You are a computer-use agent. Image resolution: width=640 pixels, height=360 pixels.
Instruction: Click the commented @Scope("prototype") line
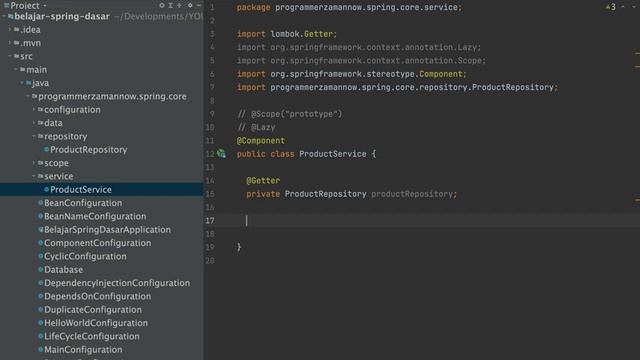290,114
